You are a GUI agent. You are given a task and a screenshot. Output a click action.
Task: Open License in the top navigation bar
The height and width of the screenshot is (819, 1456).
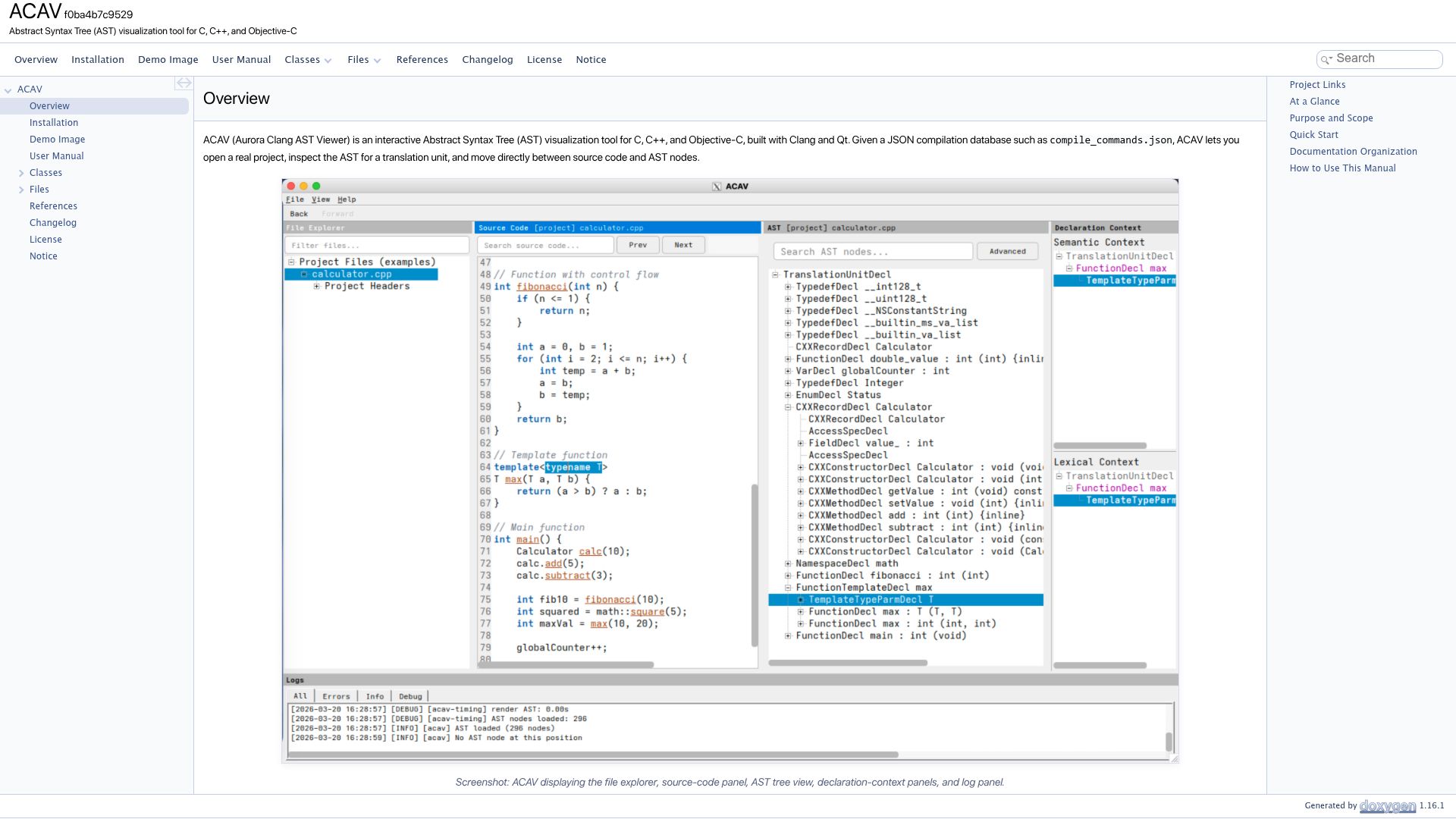[x=544, y=60]
